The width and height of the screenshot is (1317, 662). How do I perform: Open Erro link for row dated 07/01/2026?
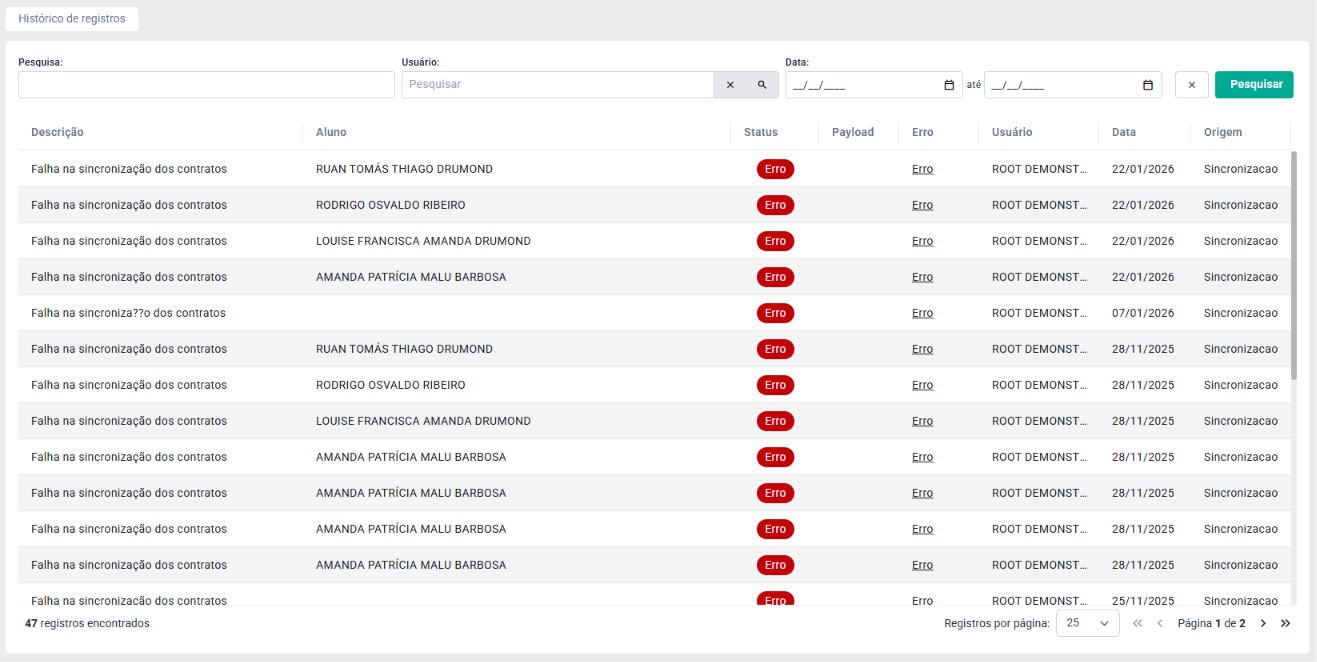pos(922,313)
